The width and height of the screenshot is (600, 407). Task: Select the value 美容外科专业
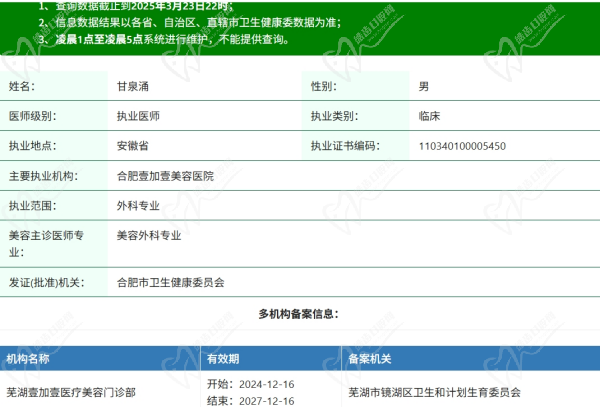tap(149, 236)
